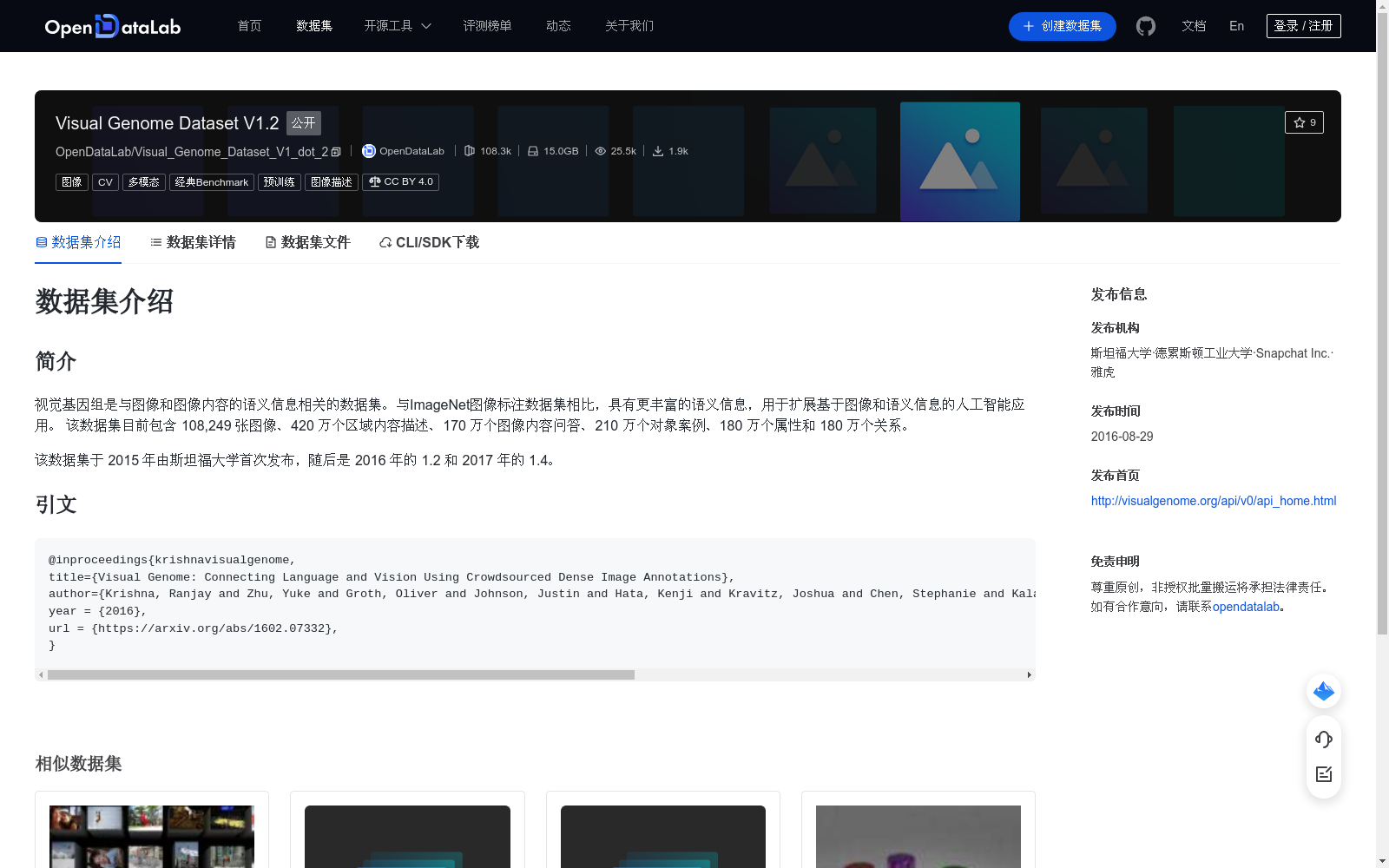The width and height of the screenshot is (1389, 868).
Task: Click the 108.3k file count icon
Action: coord(470,151)
